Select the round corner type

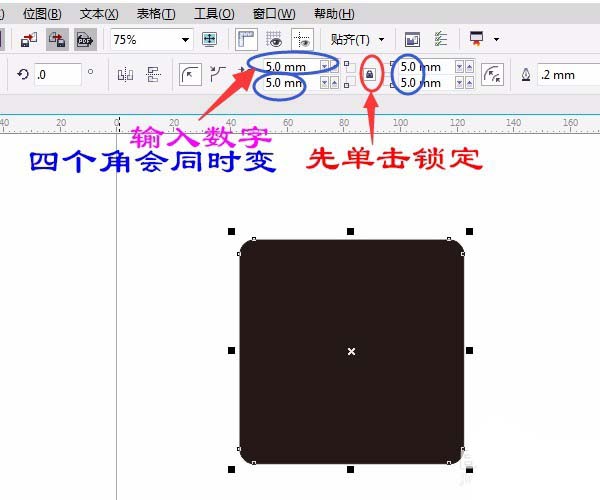pyautogui.click(x=190, y=75)
